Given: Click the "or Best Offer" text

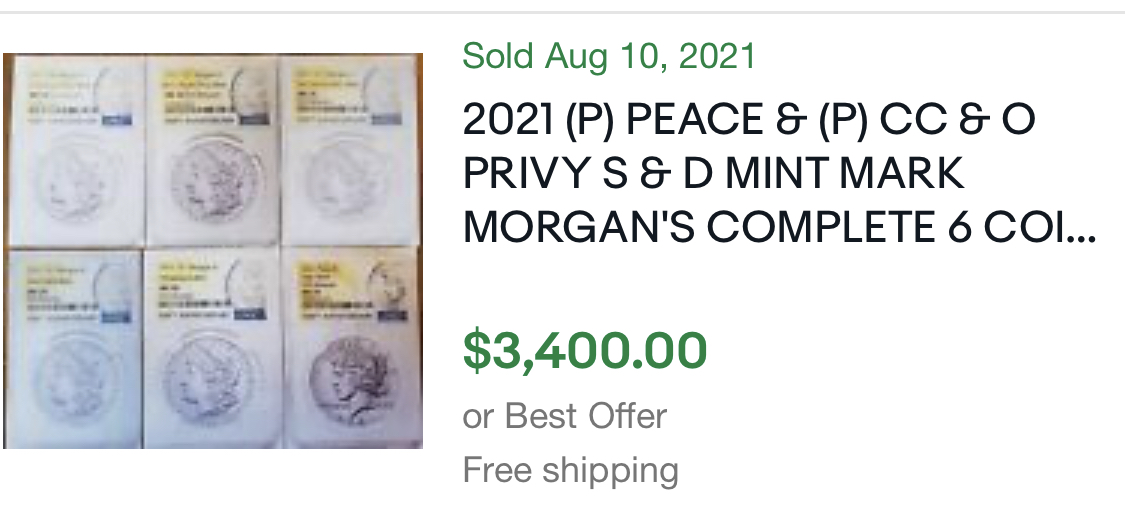Looking at the screenshot, I should pos(564,416).
